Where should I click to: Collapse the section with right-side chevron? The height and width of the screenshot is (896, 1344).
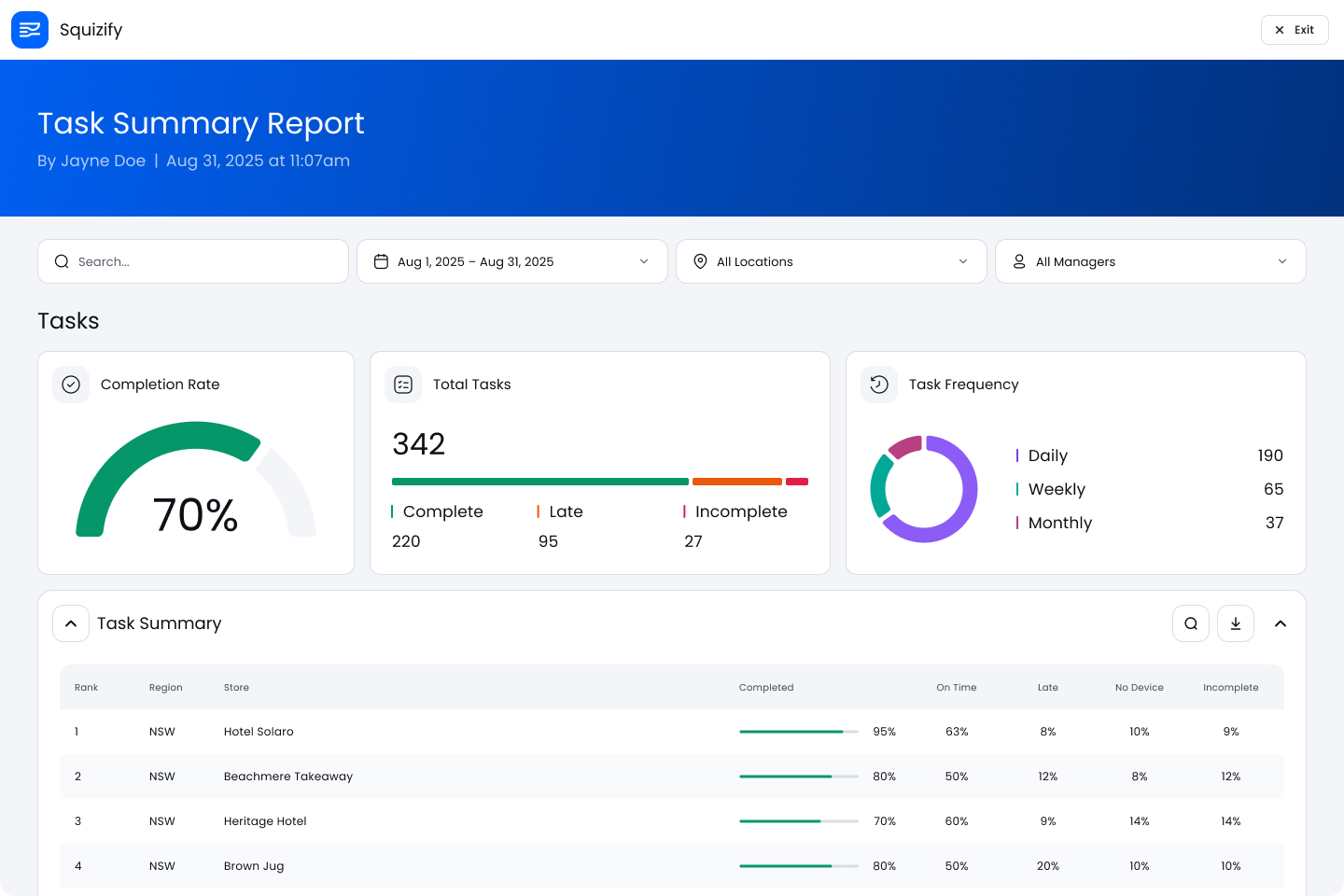coord(1281,623)
